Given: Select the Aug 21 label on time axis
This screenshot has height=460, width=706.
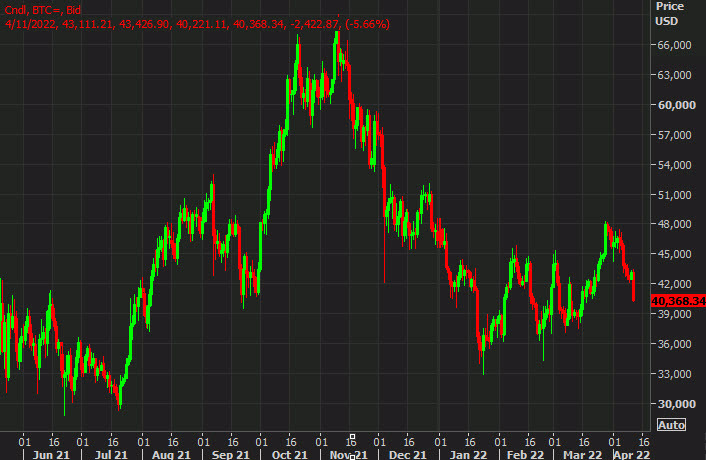Looking at the screenshot, I should click(169, 454).
